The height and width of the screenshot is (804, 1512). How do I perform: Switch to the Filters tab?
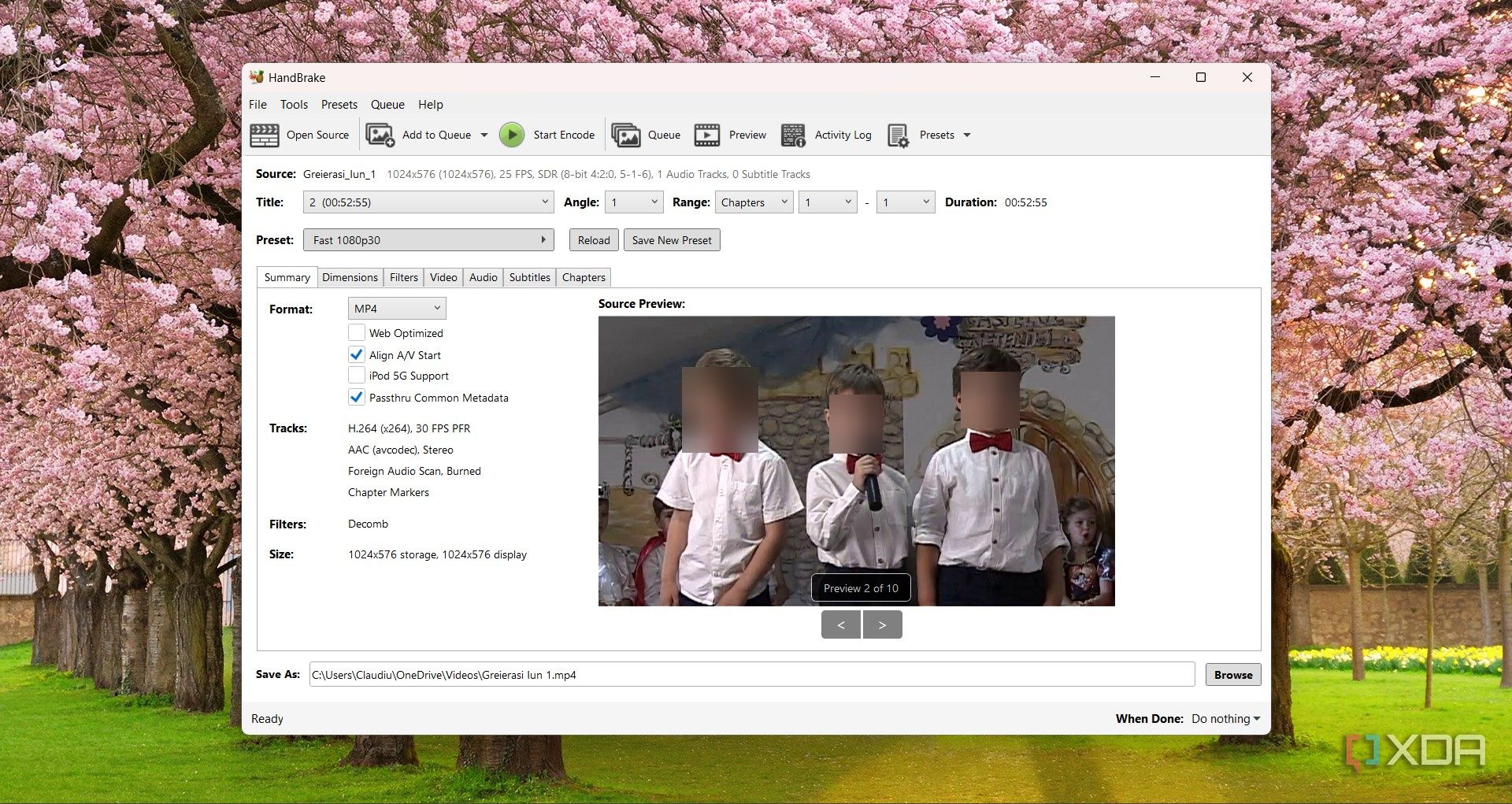click(404, 277)
